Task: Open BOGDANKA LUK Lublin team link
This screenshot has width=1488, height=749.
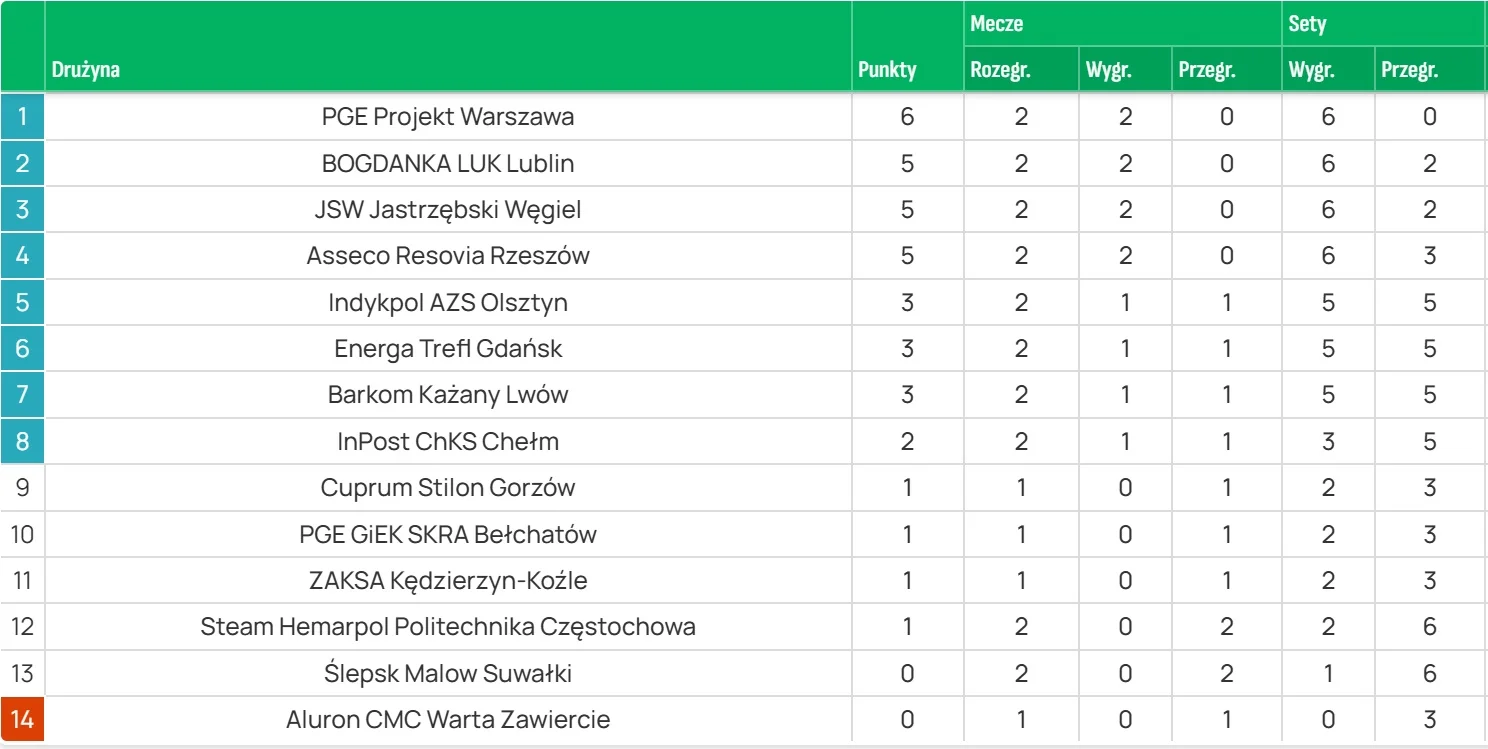Action: click(x=448, y=163)
